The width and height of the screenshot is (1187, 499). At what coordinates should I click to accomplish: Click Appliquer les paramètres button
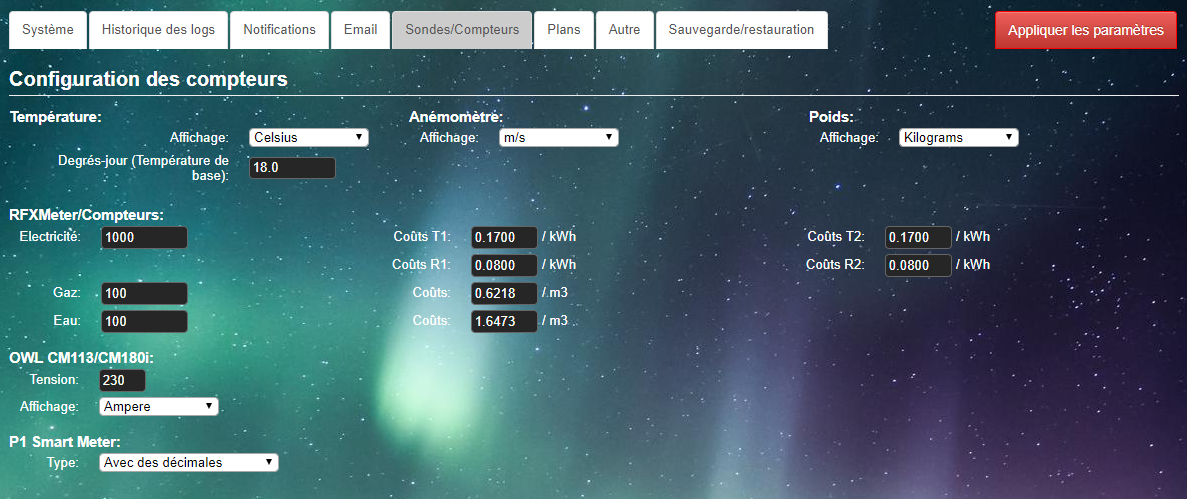(1085, 31)
